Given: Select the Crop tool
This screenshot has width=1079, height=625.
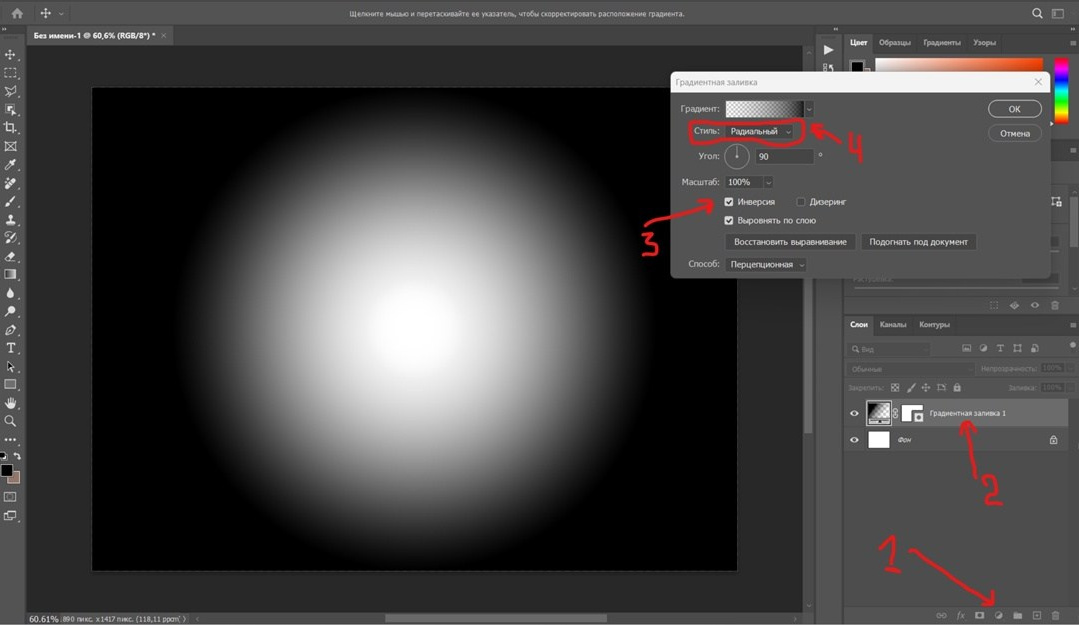Looking at the screenshot, I should pos(11,128).
